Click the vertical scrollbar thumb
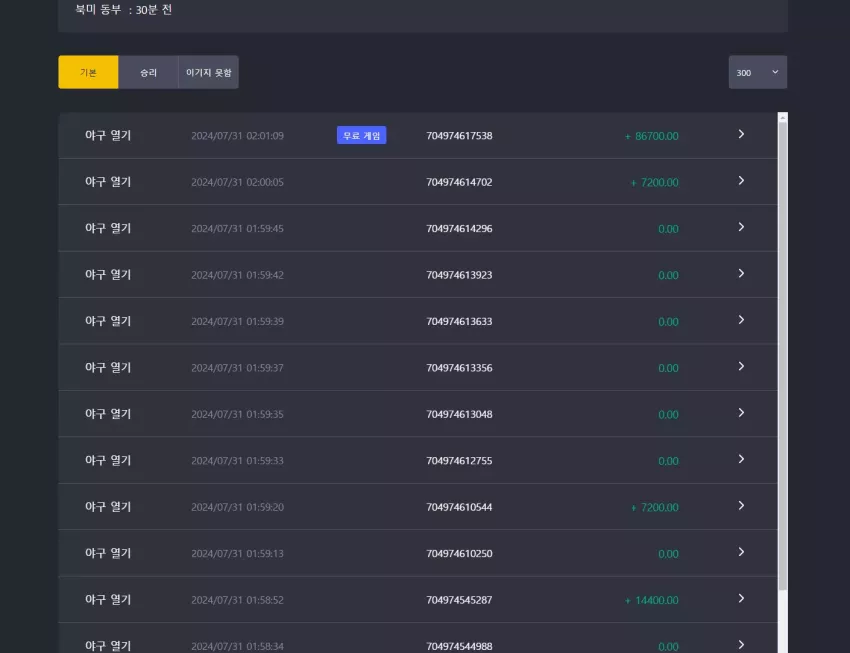This screenshot has width=850, height=653. click(x=782, y=357)
